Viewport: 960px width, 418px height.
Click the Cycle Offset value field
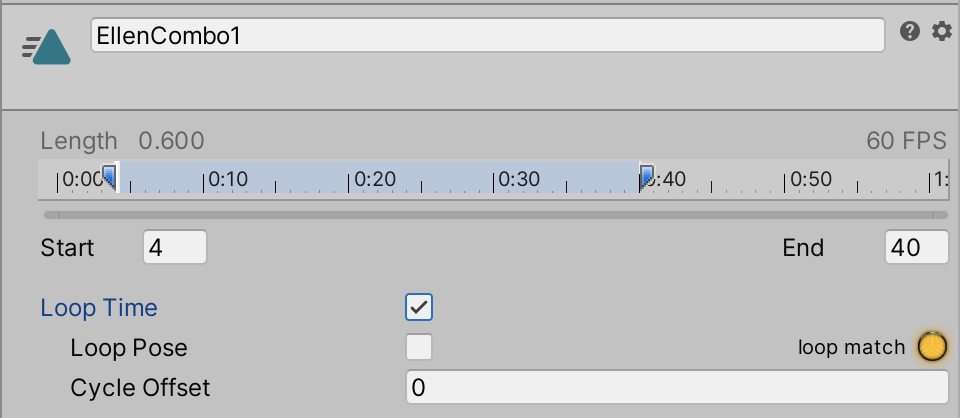click(676, 387)
